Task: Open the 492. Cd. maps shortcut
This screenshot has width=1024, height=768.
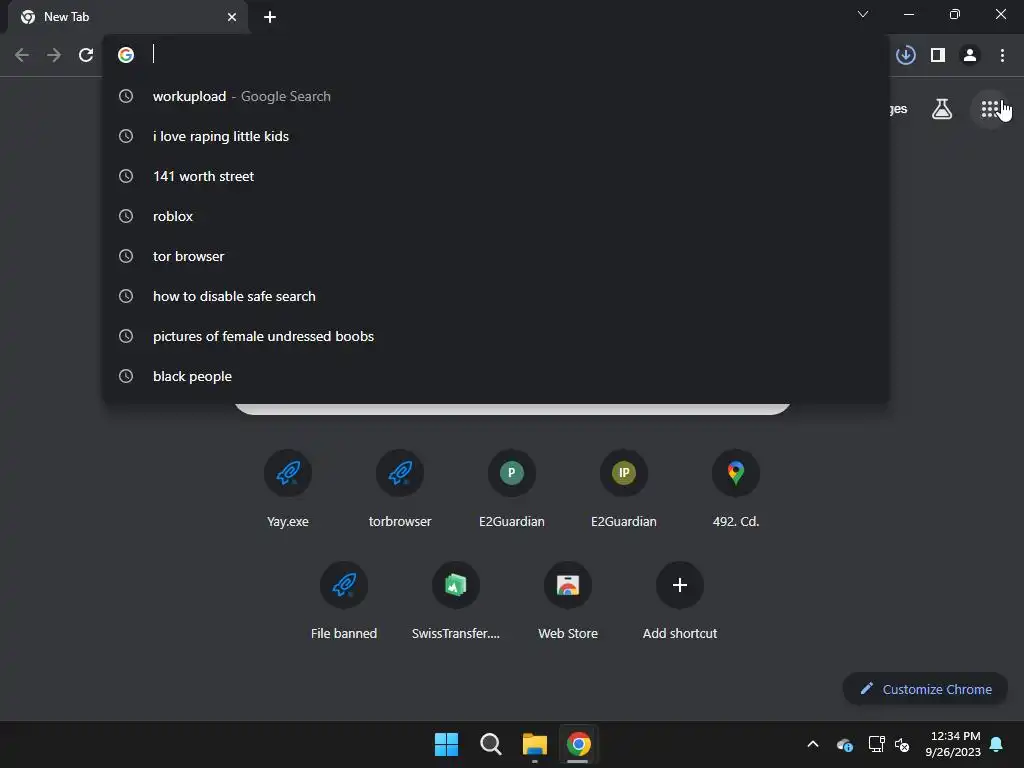Action: point(736,488)
